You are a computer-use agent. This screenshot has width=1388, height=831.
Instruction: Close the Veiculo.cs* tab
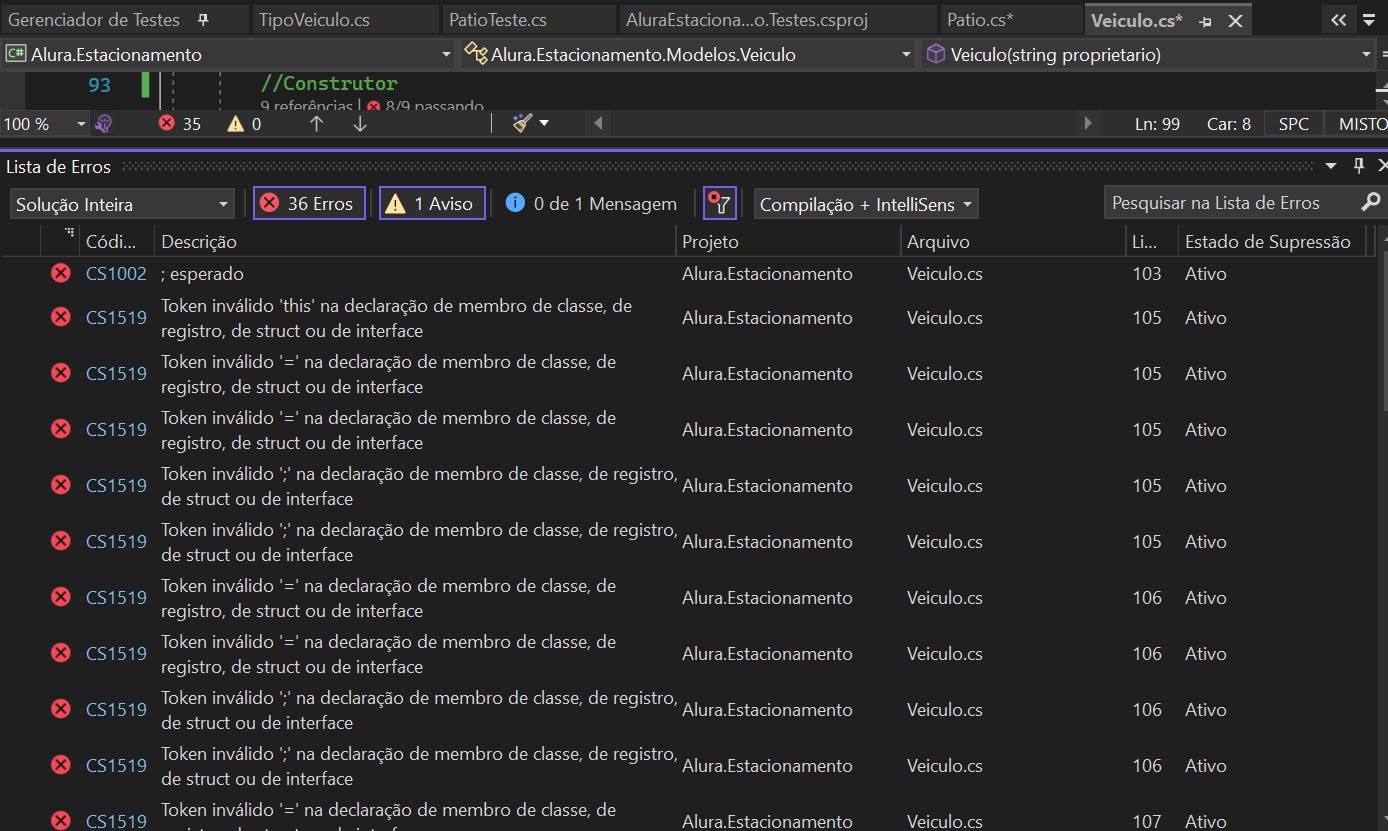point(1235,21)
